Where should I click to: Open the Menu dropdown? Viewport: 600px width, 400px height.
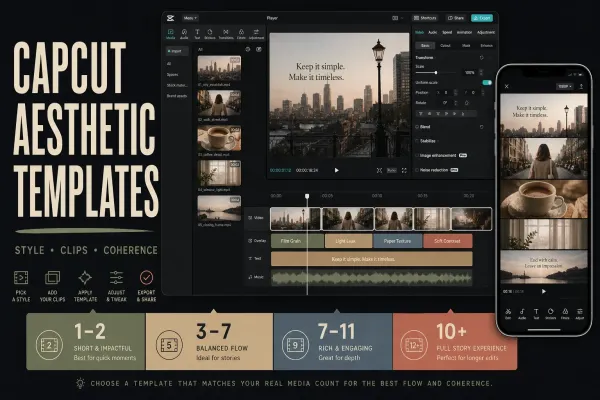190,18
